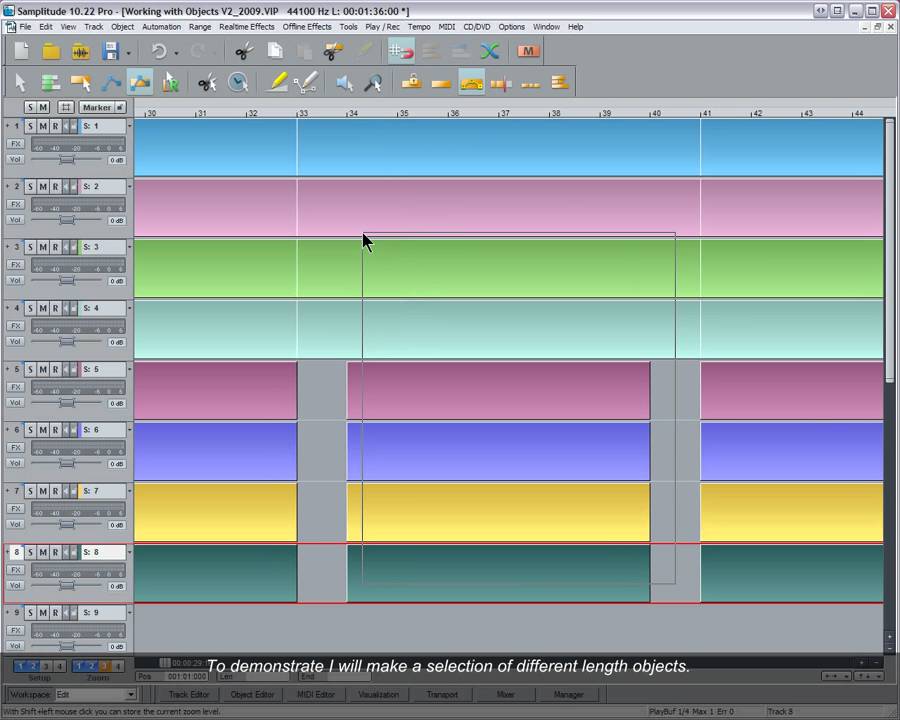The width and height of the screenshot is (900, 720).
Task: Open the Offline Effects menu
Action: pyautogui.click(x=307, y=26)
